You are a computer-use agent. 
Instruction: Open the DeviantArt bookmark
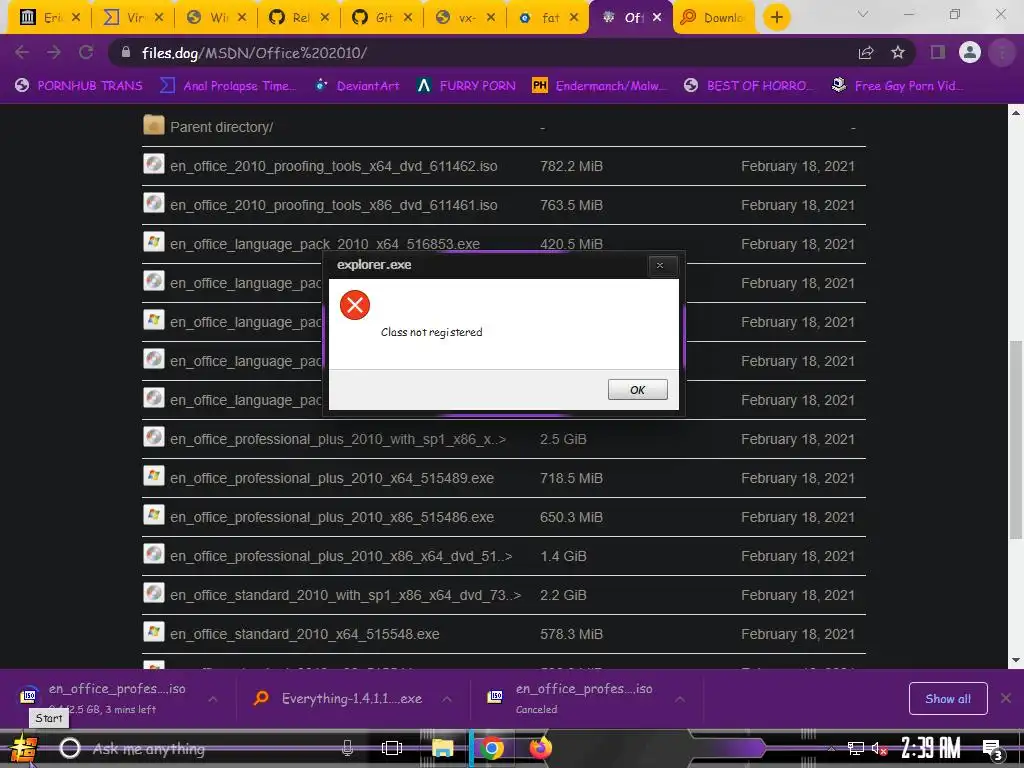pos(357,86)
